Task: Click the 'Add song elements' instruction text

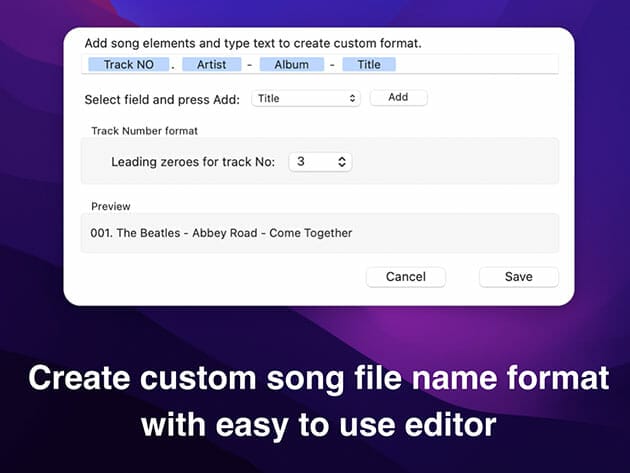Action: (x=253, y=44)
